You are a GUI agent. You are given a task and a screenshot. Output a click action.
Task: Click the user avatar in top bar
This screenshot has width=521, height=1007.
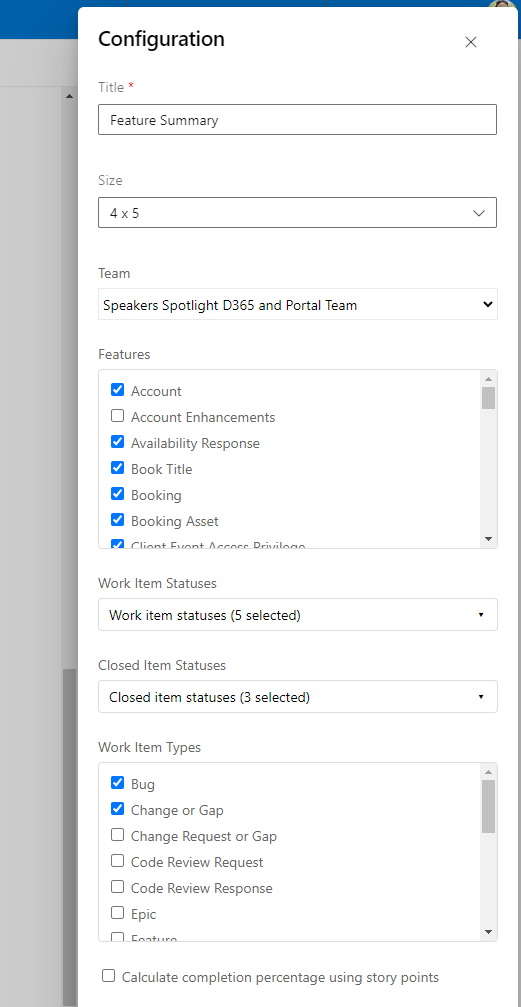coord(503,6)
